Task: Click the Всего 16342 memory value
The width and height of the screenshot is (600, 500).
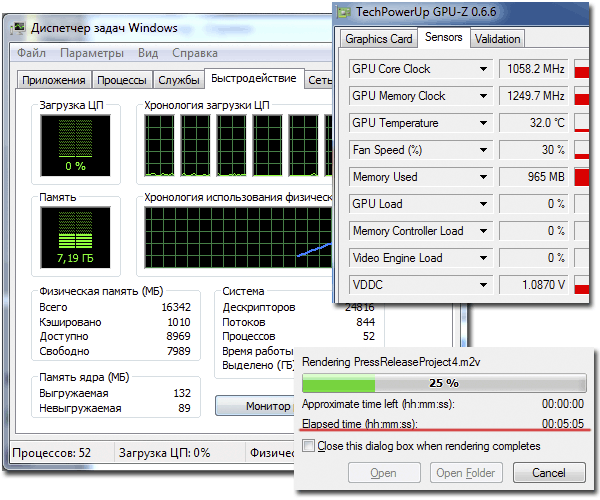Action: (176, 307)
